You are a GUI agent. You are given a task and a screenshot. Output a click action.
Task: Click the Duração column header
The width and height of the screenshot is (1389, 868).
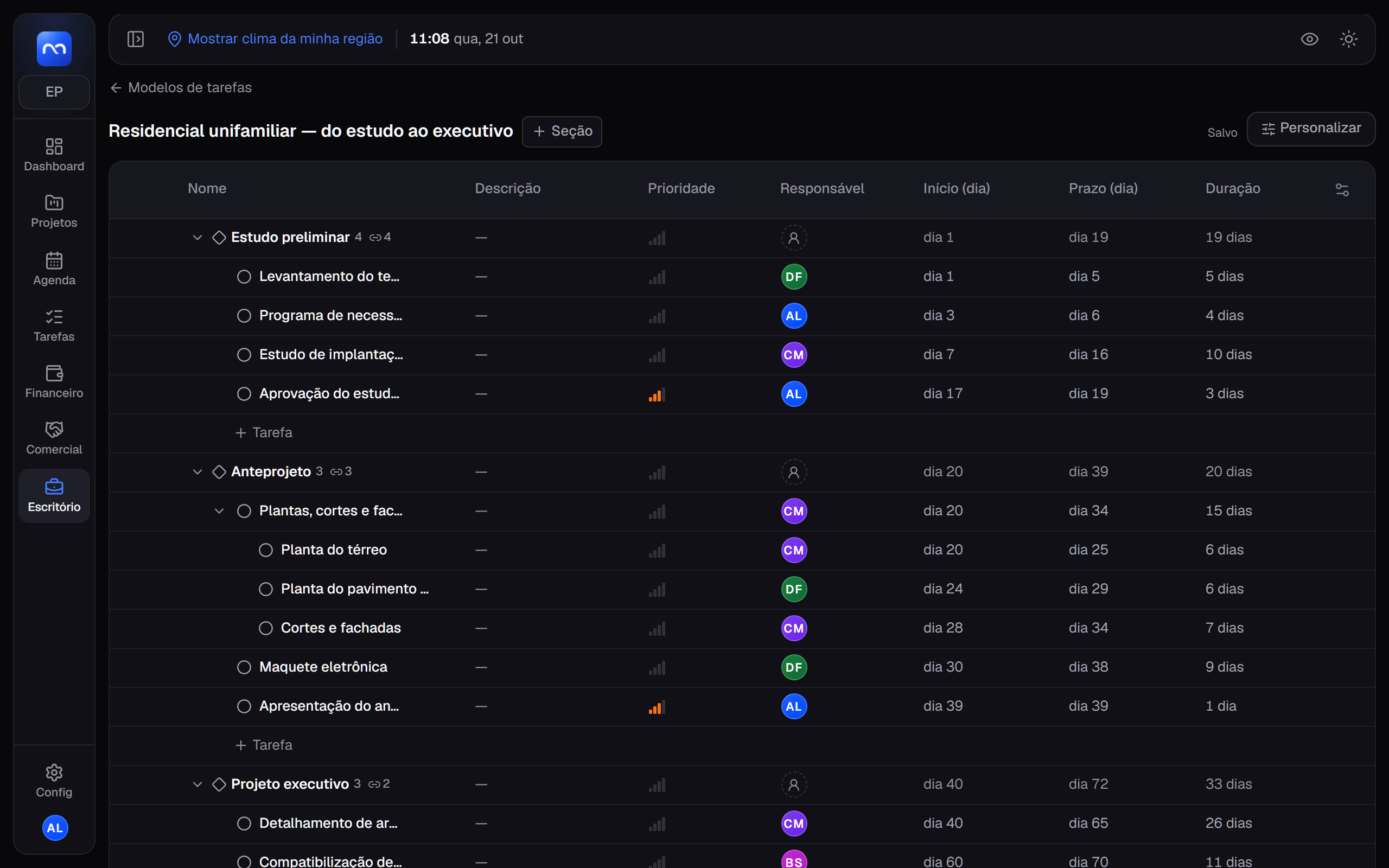(x=1233, y=188)
